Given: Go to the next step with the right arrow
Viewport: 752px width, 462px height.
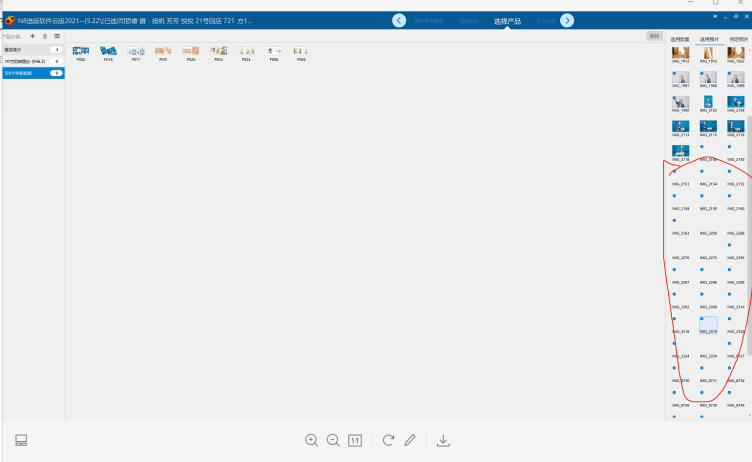Looking at the screenshot, I should click(x=567, y=21).
